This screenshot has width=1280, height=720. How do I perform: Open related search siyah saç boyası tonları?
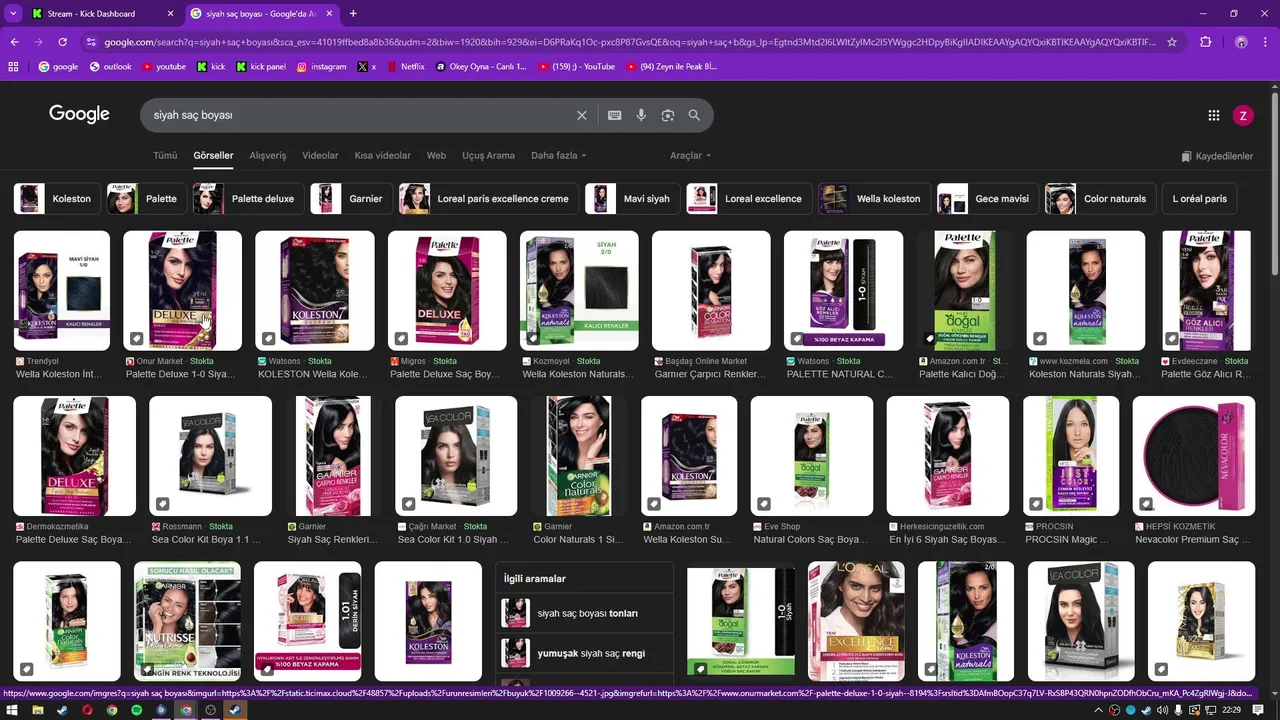(584, 613)
